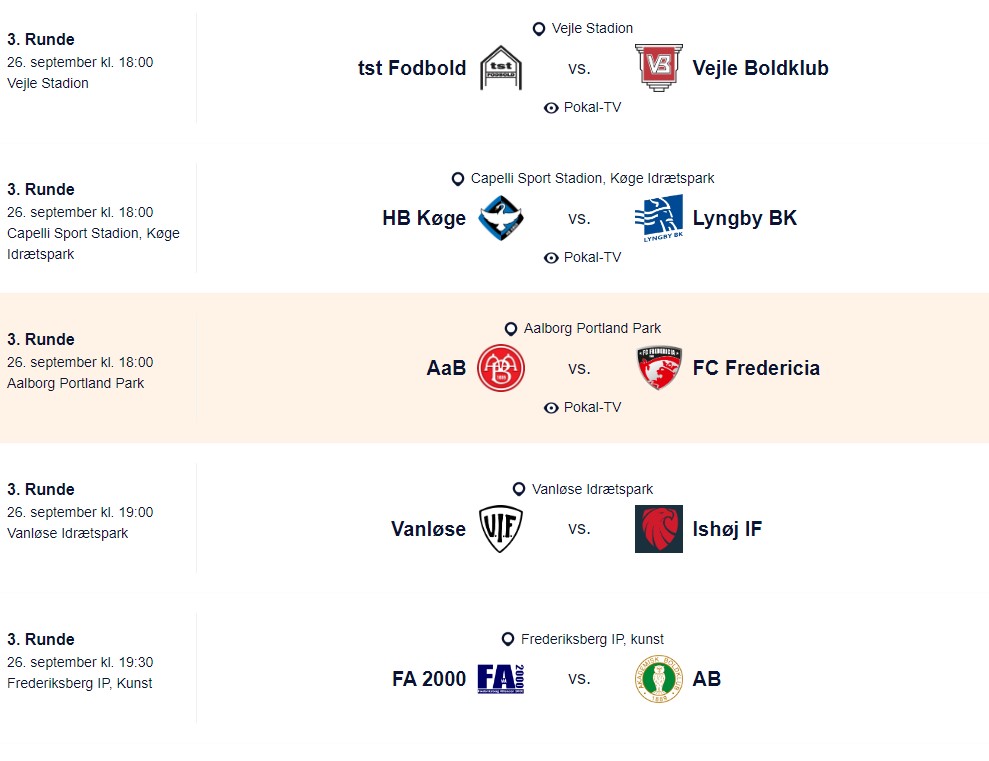The image size is (989, 761).
Task: Click the Vejle Stadion location pin
Action: [x=539, y=29]
